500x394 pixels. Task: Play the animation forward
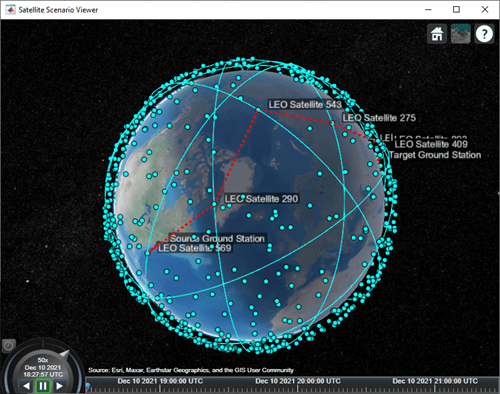(x=59, y=386)
